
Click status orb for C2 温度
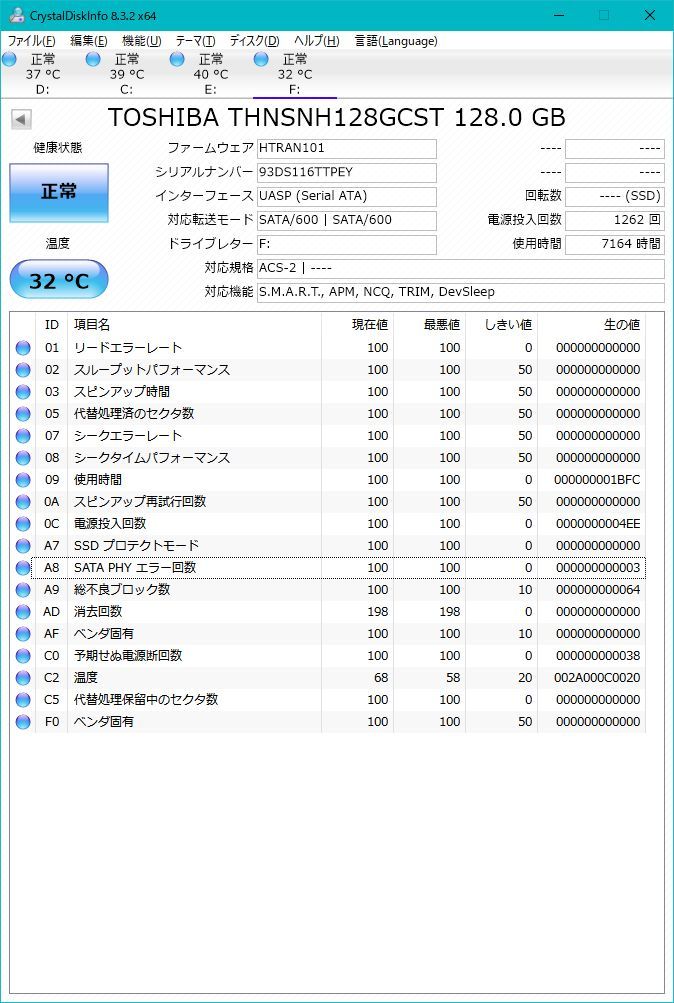(x=23, y=678)
